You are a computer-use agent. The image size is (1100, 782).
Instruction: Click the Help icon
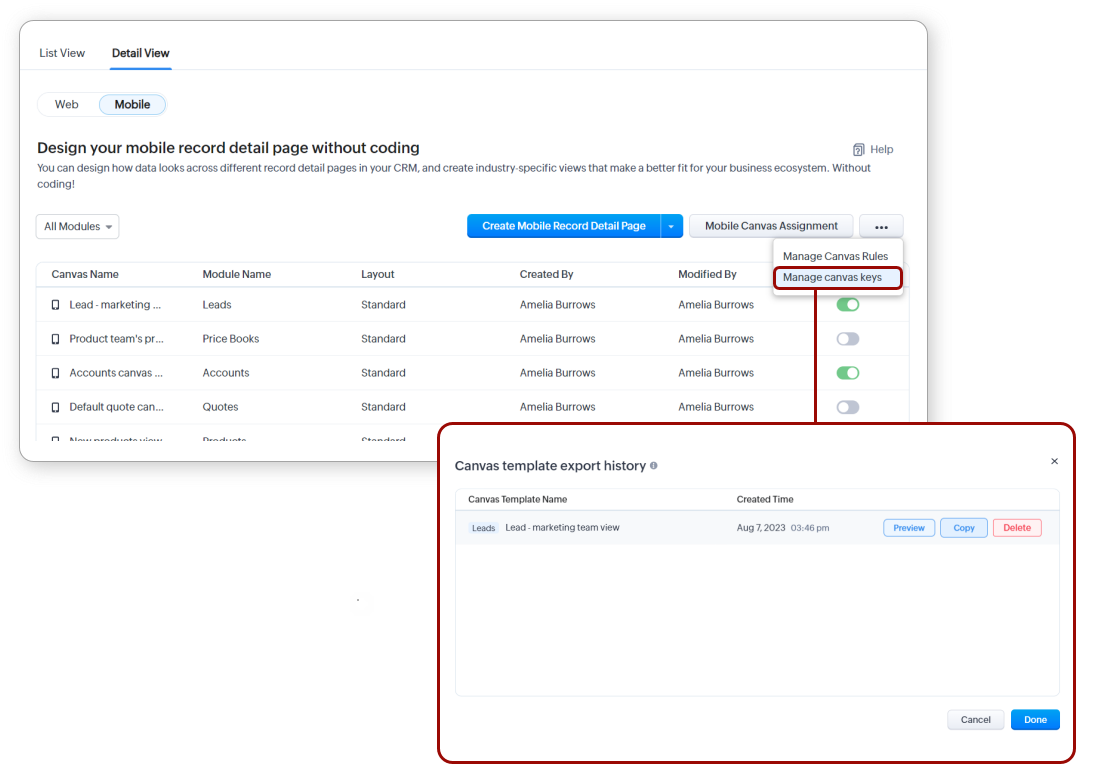pyautogui.click(x=858, y=149)
